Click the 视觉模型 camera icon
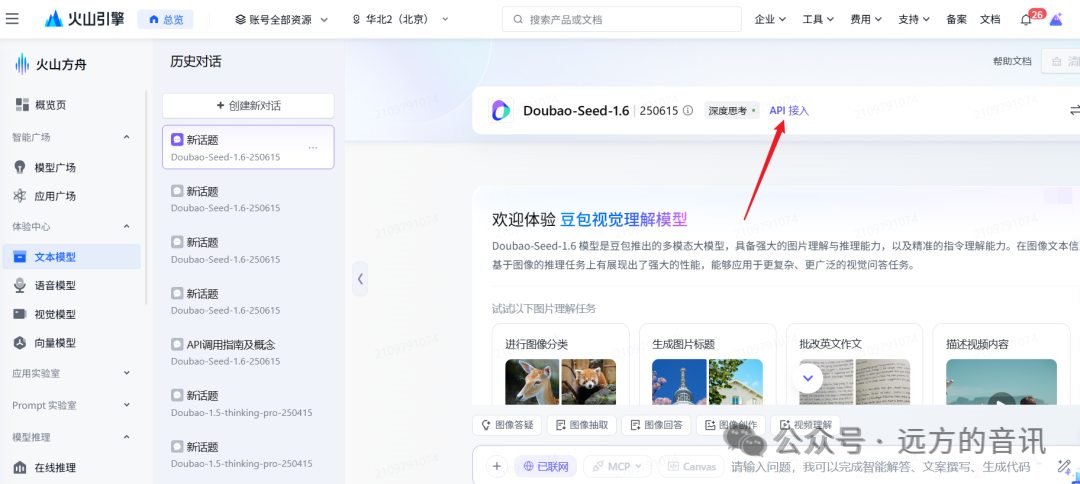The width and height of the screenshot is (1080, 484). [x=20, y=314]
